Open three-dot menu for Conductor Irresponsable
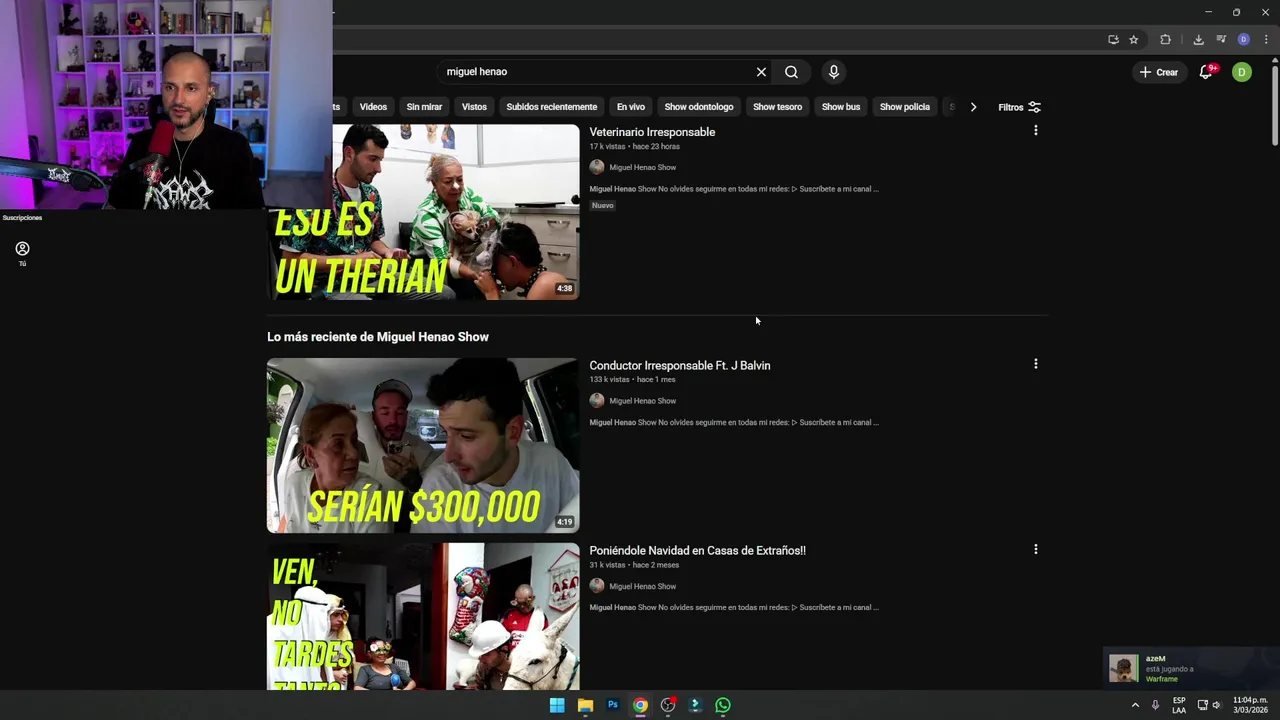Image resolution: width=1280 pixels, height=720 pixels. (x=1035, y=364)
